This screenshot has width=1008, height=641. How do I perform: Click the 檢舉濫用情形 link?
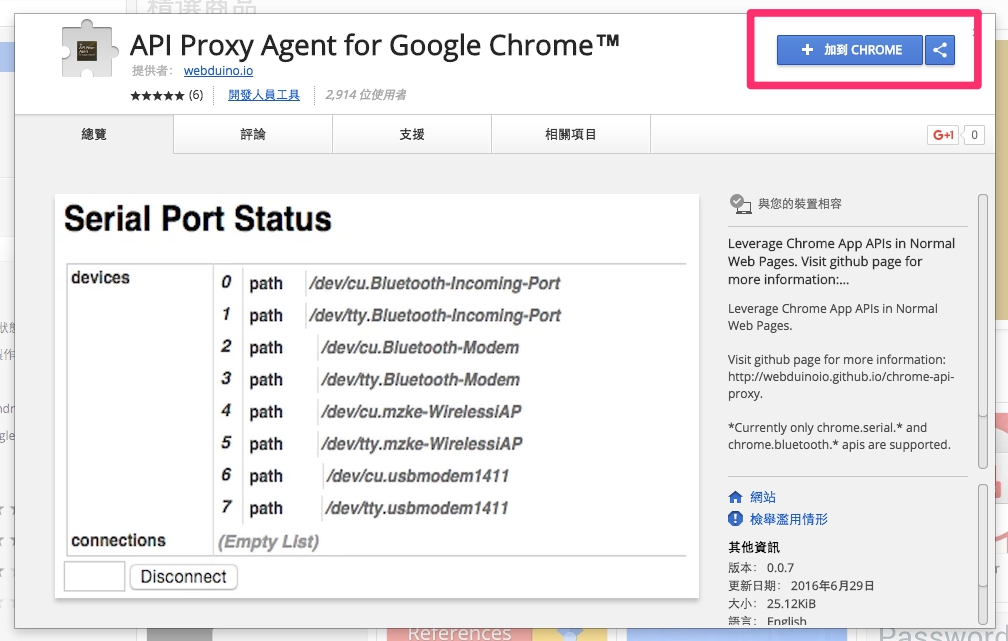[789, 519]
